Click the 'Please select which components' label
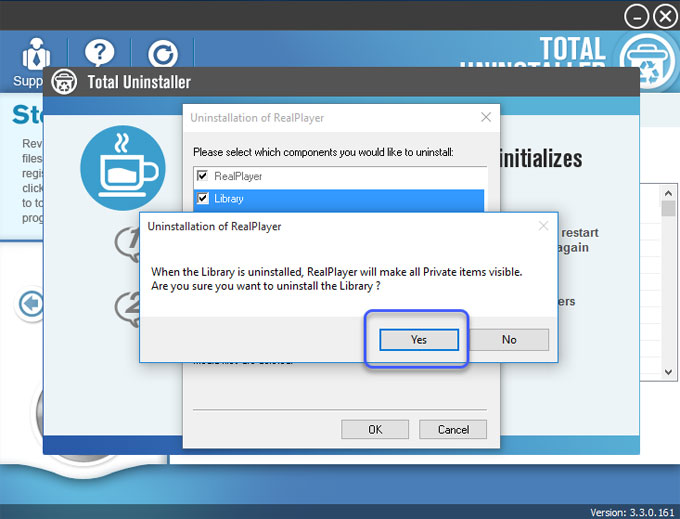The image size is (680, 519). (323, 152)
